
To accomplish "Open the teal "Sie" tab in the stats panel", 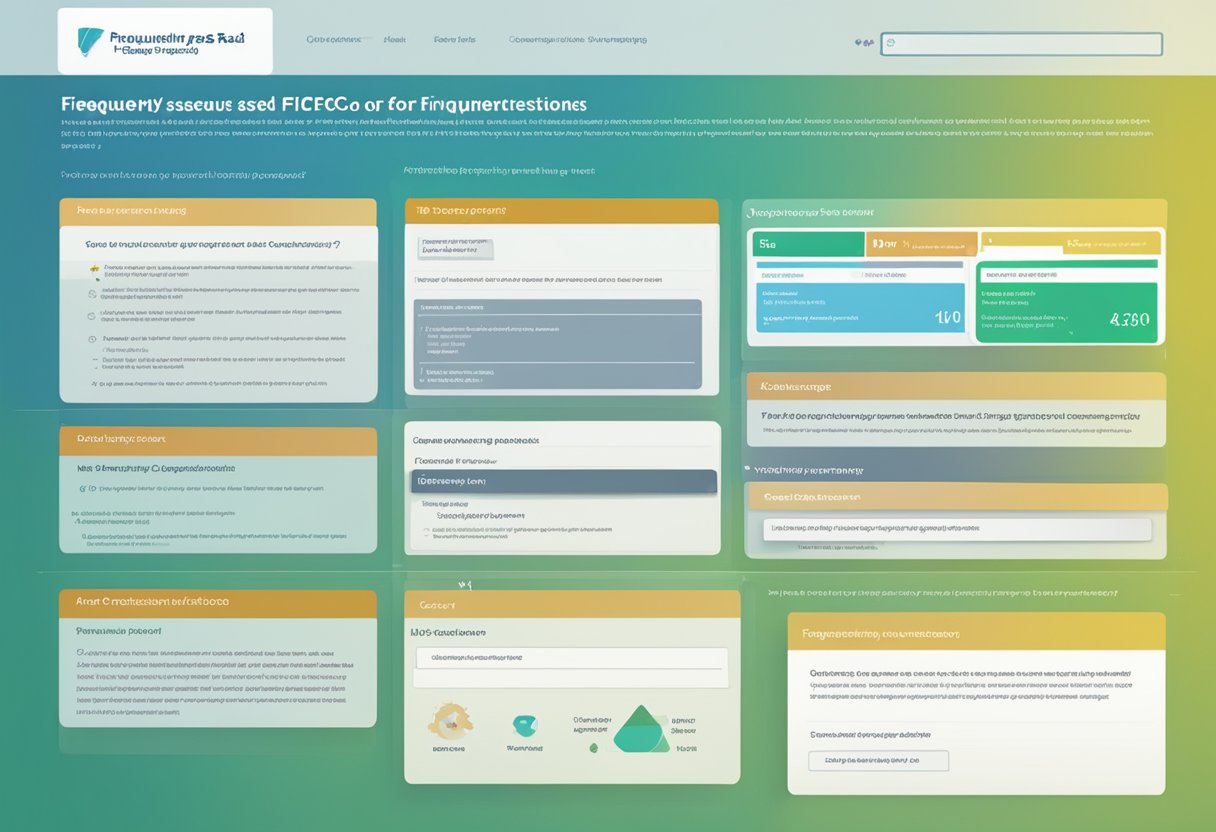I will coord(810,244).
